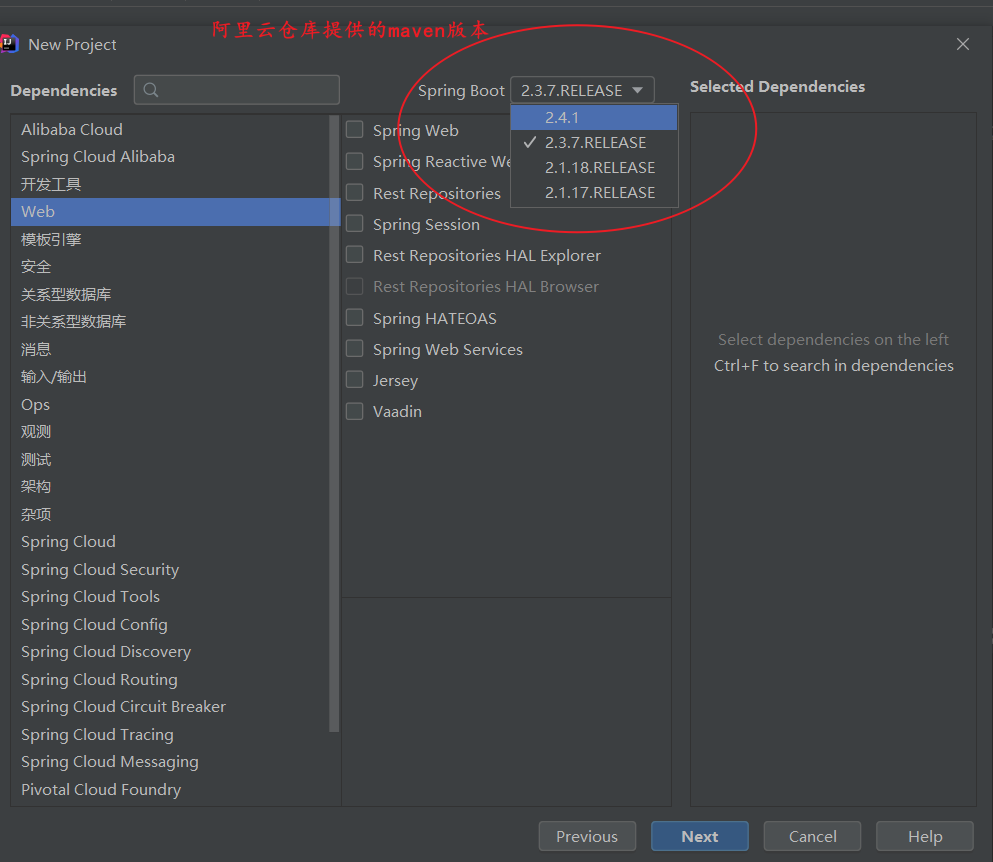Open the 模板引擎 category
993x862 pixels.
(170, 239)
